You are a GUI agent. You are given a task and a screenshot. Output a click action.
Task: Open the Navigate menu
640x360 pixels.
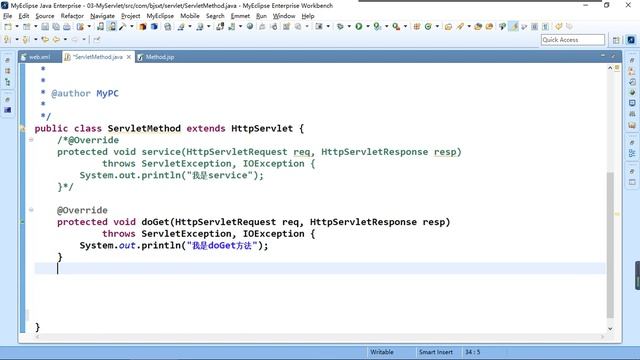tap(102, 16)
